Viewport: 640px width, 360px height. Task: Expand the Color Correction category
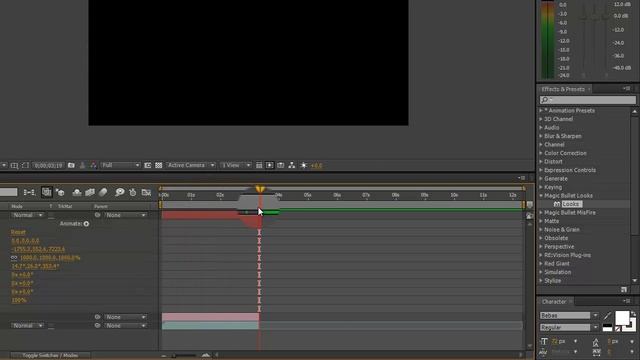541,153
